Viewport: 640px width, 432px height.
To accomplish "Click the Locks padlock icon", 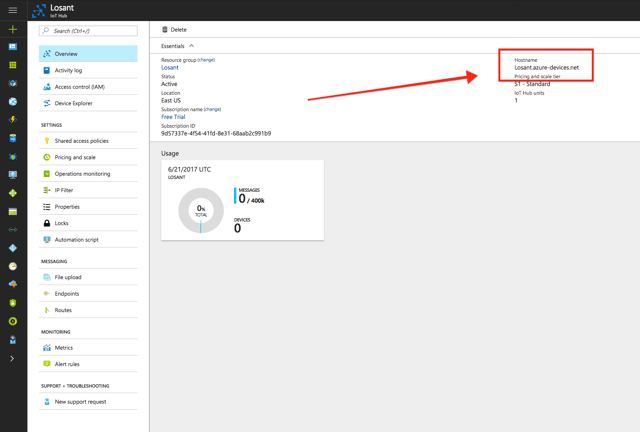I will (47, 223).
